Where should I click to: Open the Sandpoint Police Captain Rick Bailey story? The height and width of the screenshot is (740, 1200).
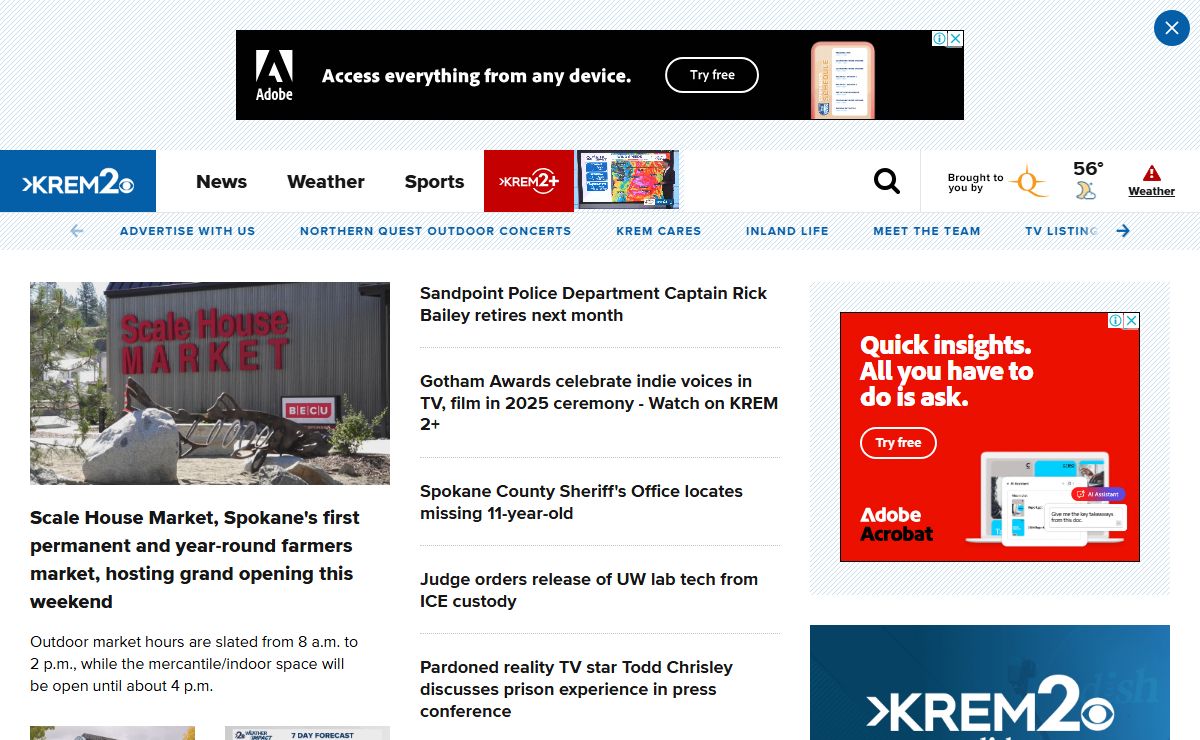(594, 304)
